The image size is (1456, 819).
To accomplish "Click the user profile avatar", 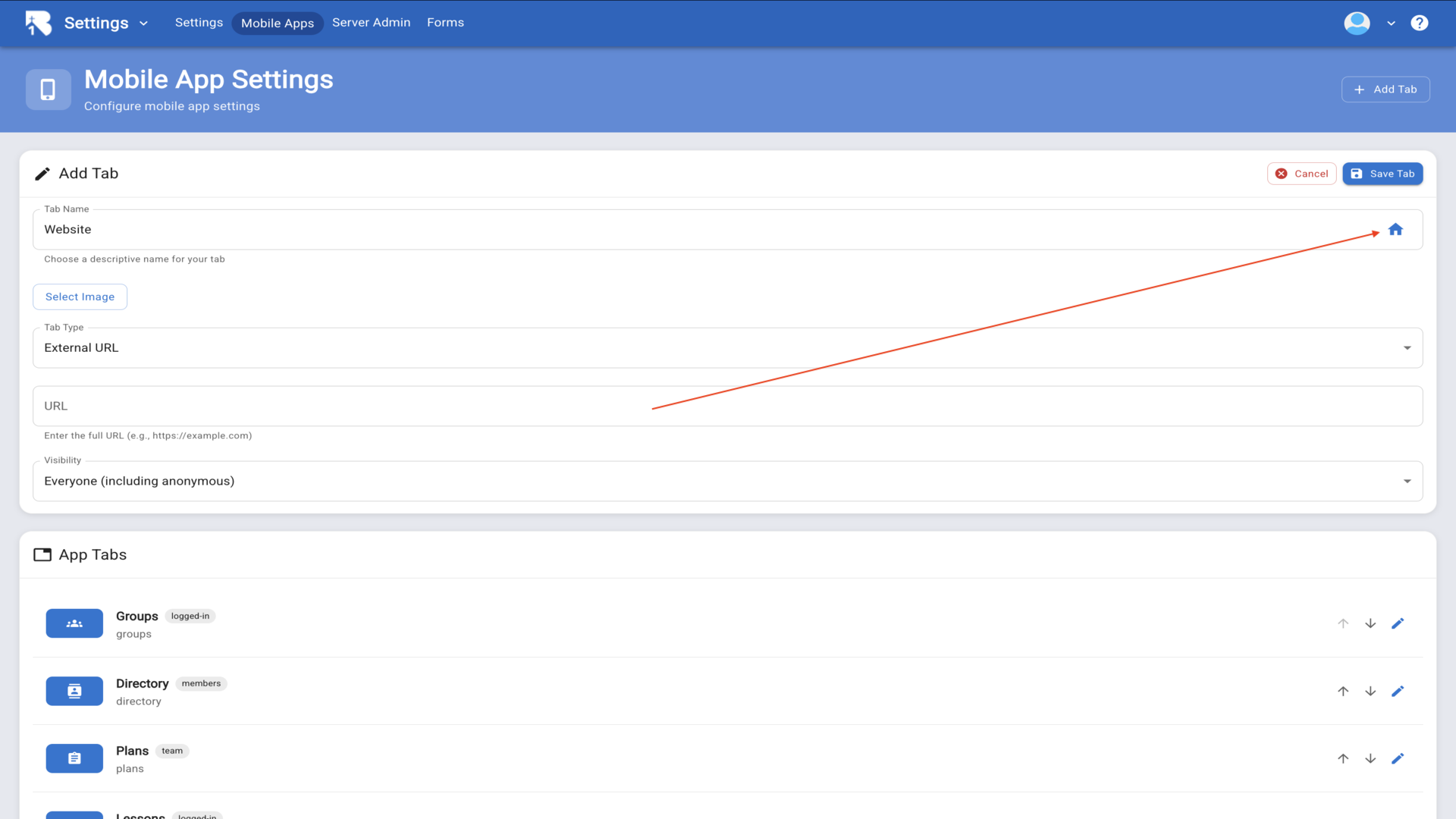I will [1357, 23].
